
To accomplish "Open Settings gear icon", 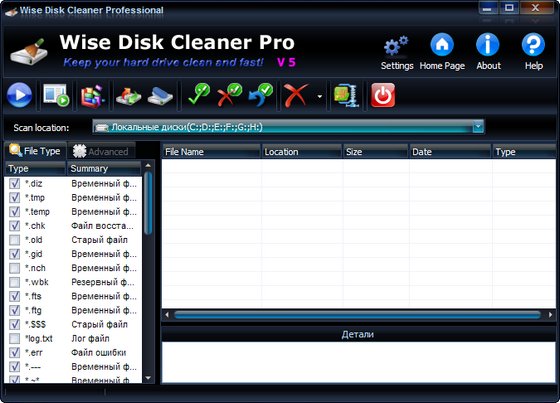I will [x=396, y=46].
